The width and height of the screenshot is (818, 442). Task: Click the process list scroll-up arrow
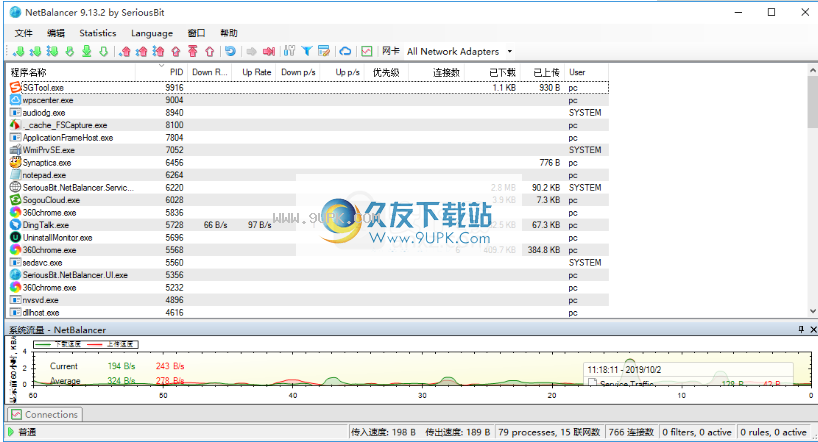[x=813, y=70]
